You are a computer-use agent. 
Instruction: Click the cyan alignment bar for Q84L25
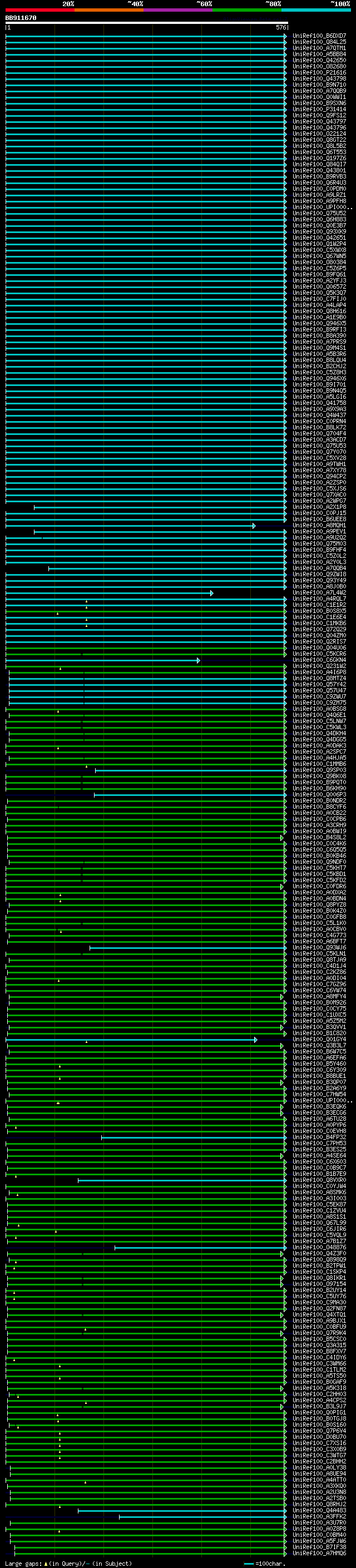[x=145, y=43]
